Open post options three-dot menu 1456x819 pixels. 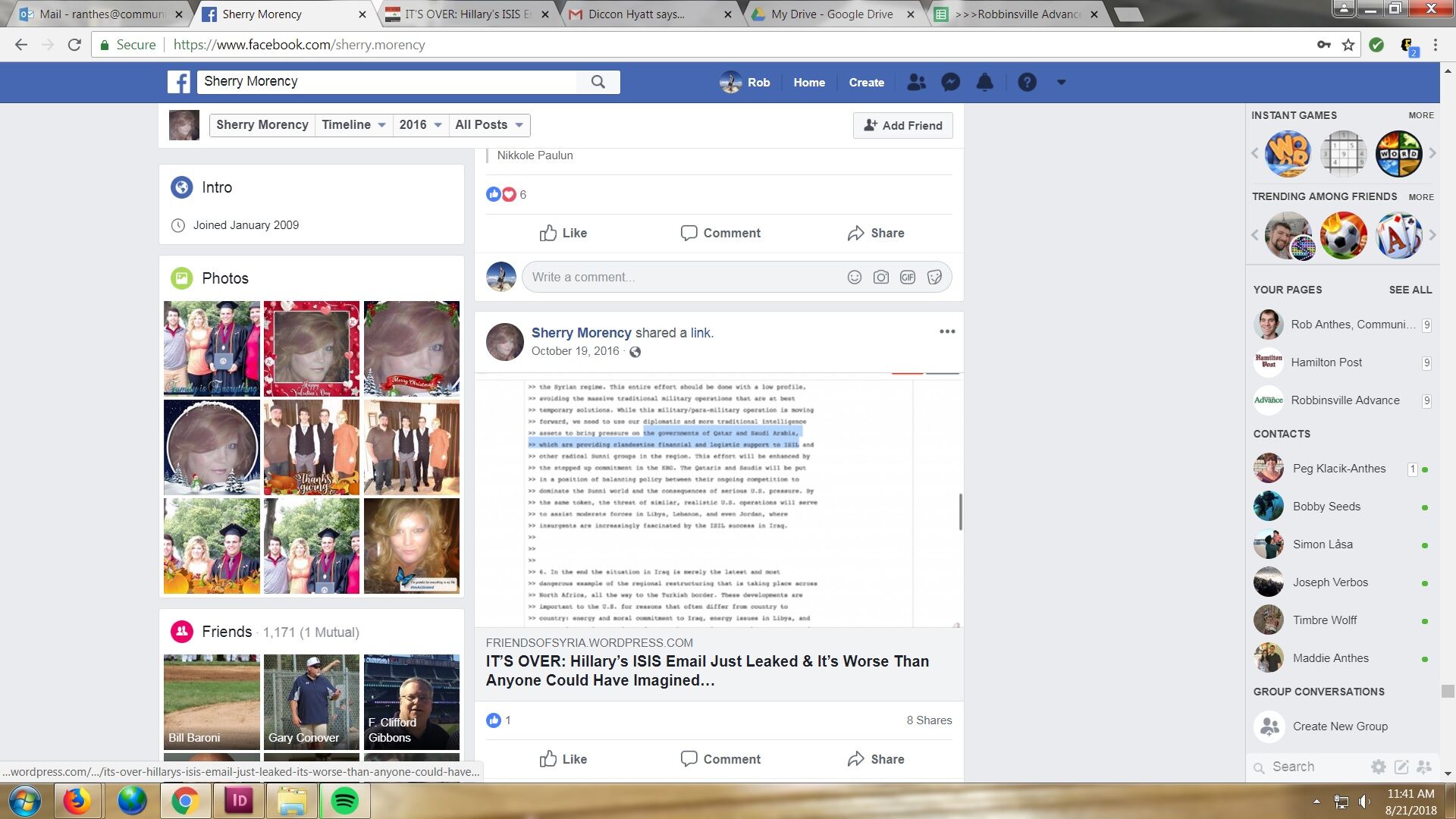pyautogui.click(x=947, y=331)
